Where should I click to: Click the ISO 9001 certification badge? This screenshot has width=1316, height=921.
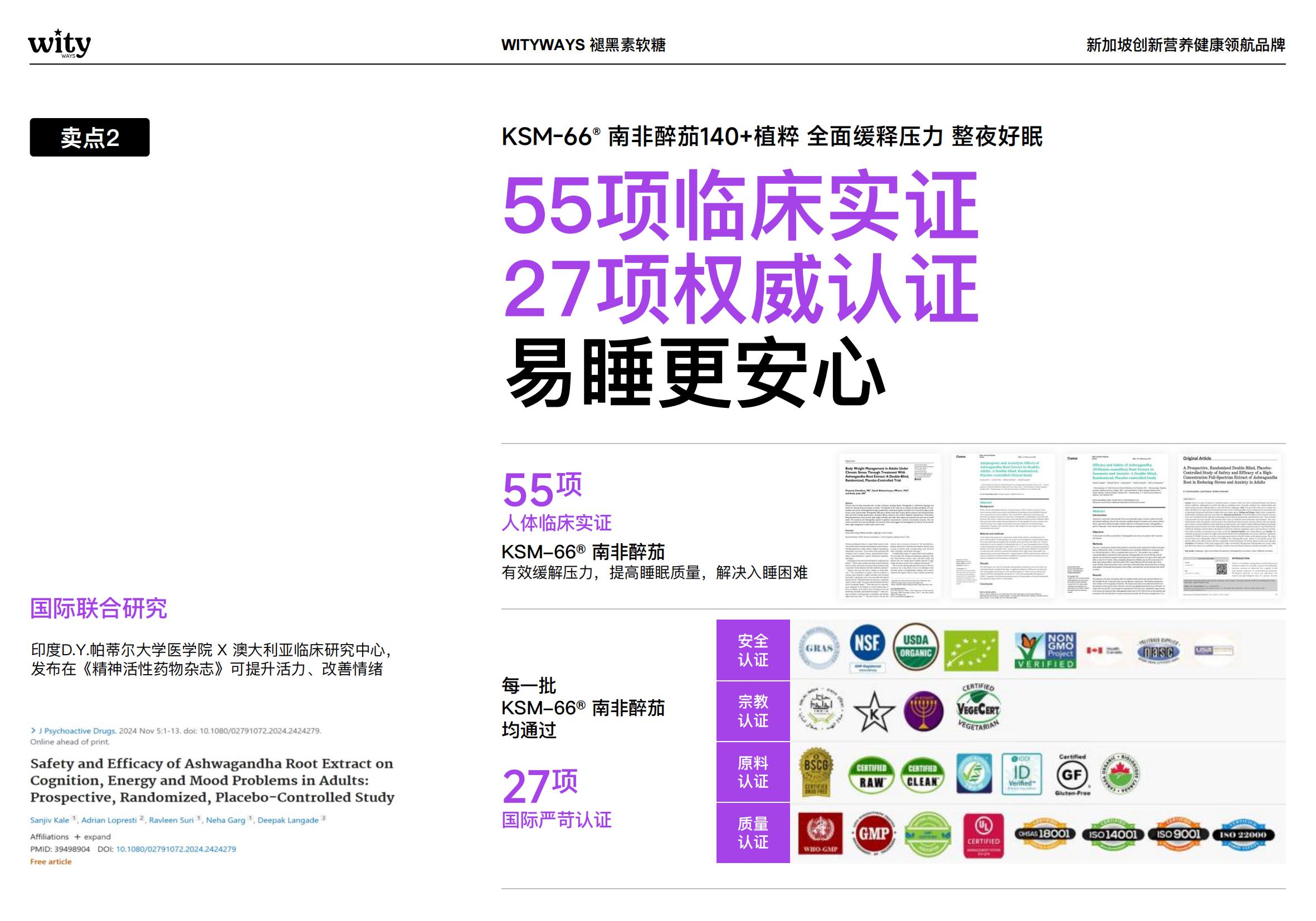pyautogui.click(x=1178, y=834)
